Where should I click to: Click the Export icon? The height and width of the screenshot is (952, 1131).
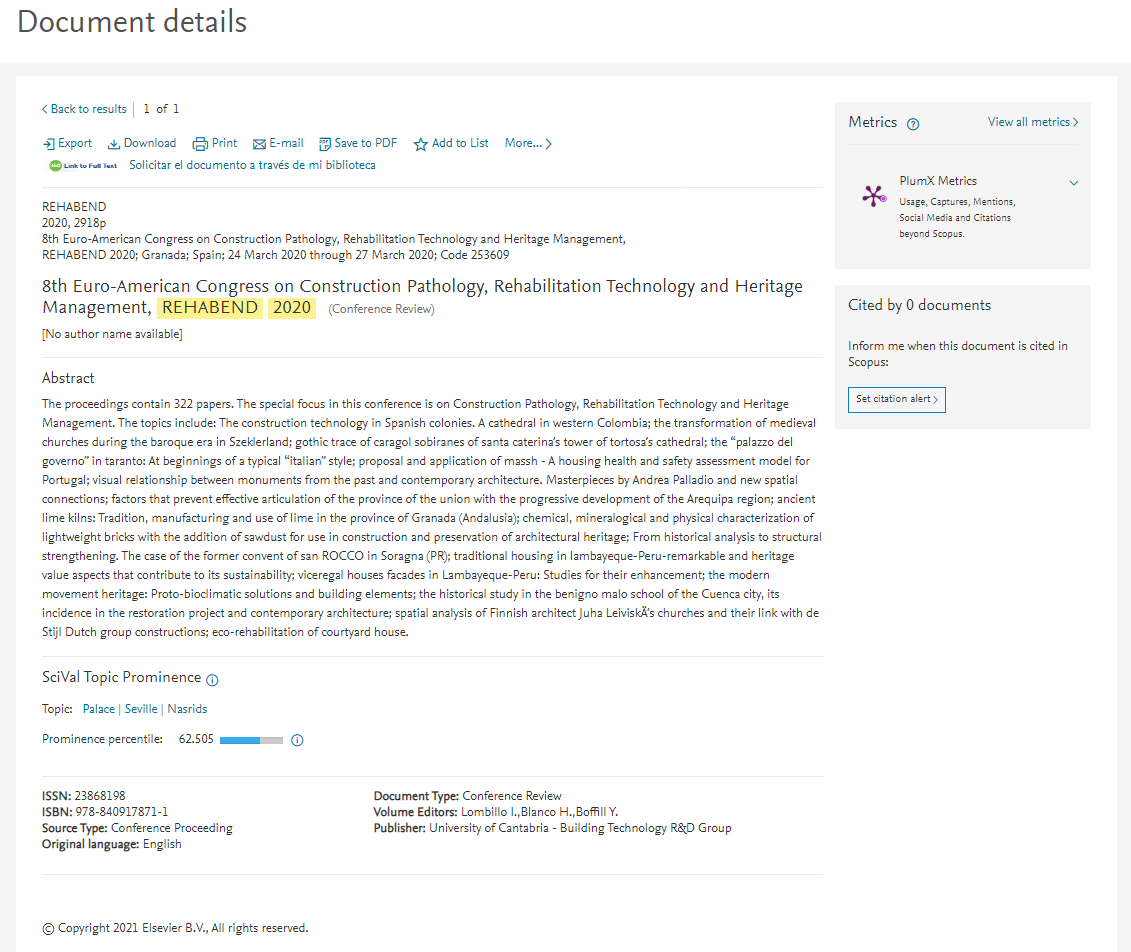(48, 144)
